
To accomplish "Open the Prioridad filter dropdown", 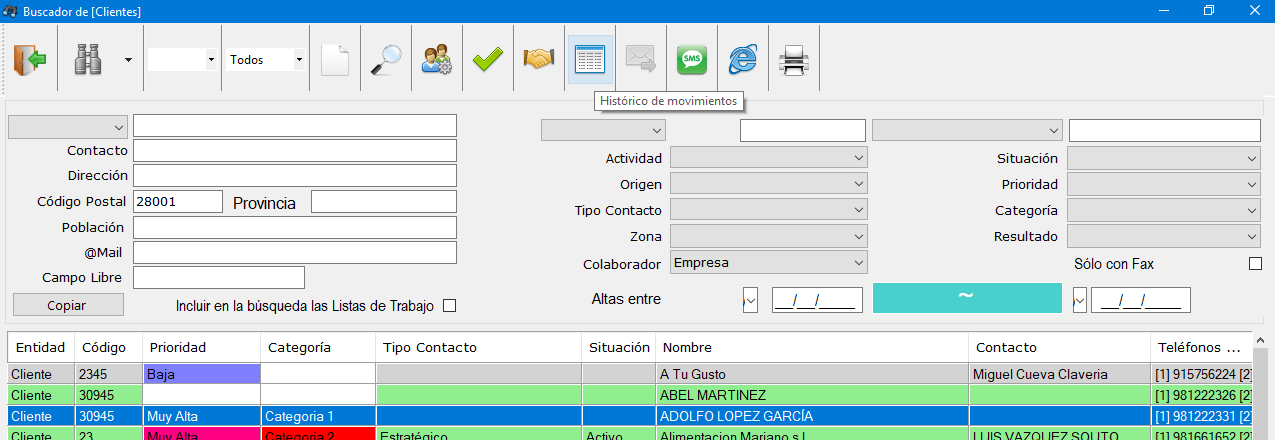I will pyautogui.click(x=1164, y=184).
